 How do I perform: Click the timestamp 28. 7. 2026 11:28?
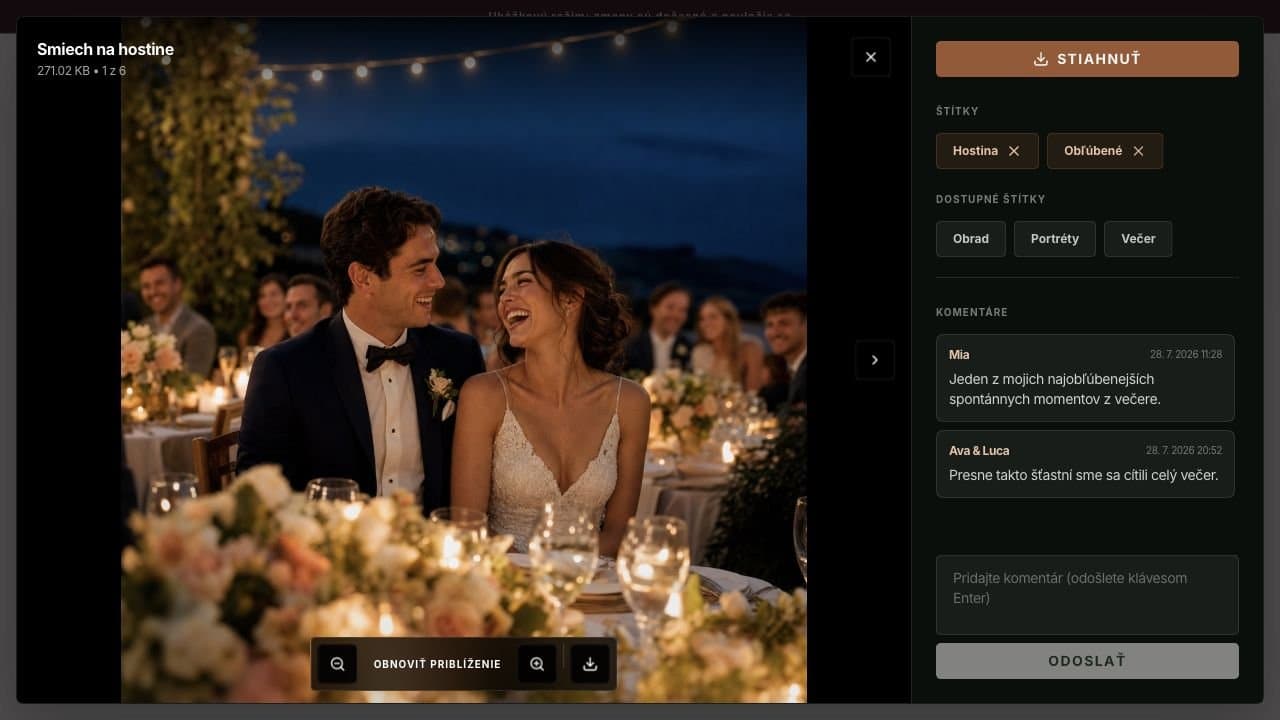click(x=1186, y=355)
